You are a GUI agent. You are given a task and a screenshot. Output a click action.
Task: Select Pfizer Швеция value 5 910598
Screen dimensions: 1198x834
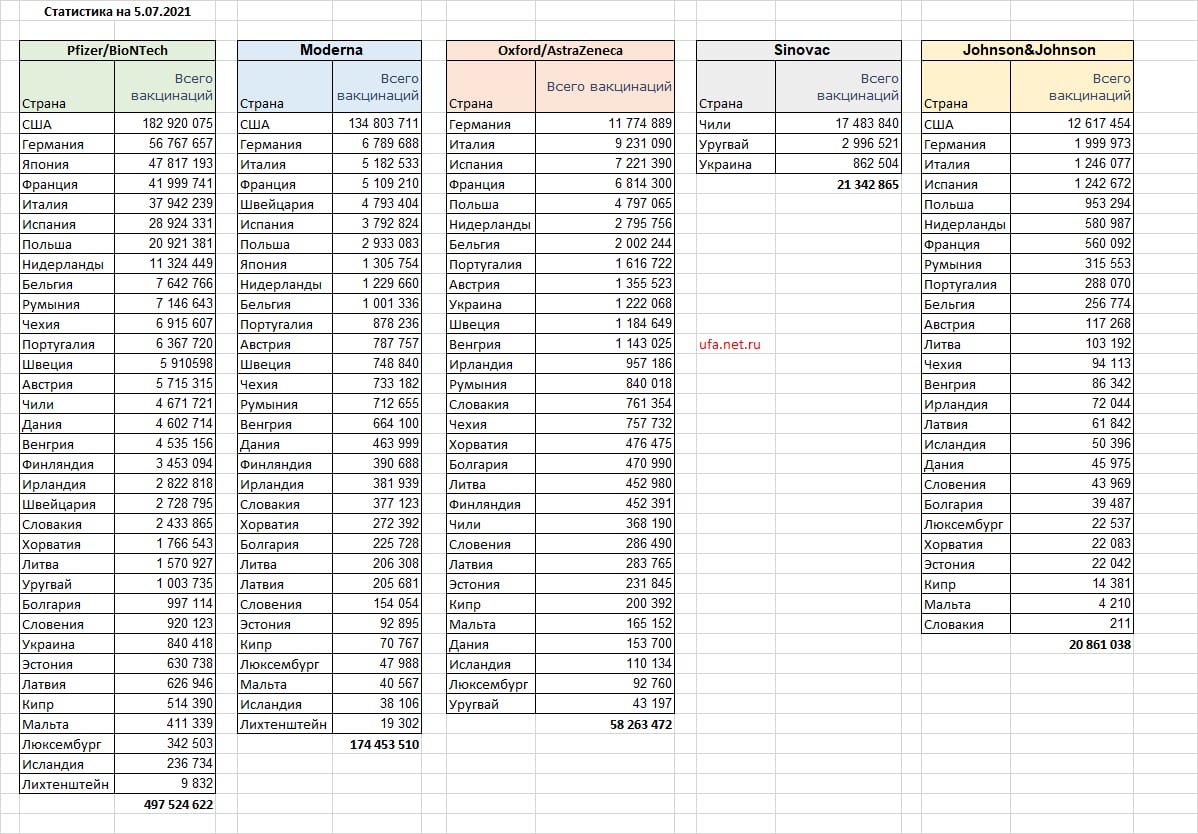tap(165, 364)
